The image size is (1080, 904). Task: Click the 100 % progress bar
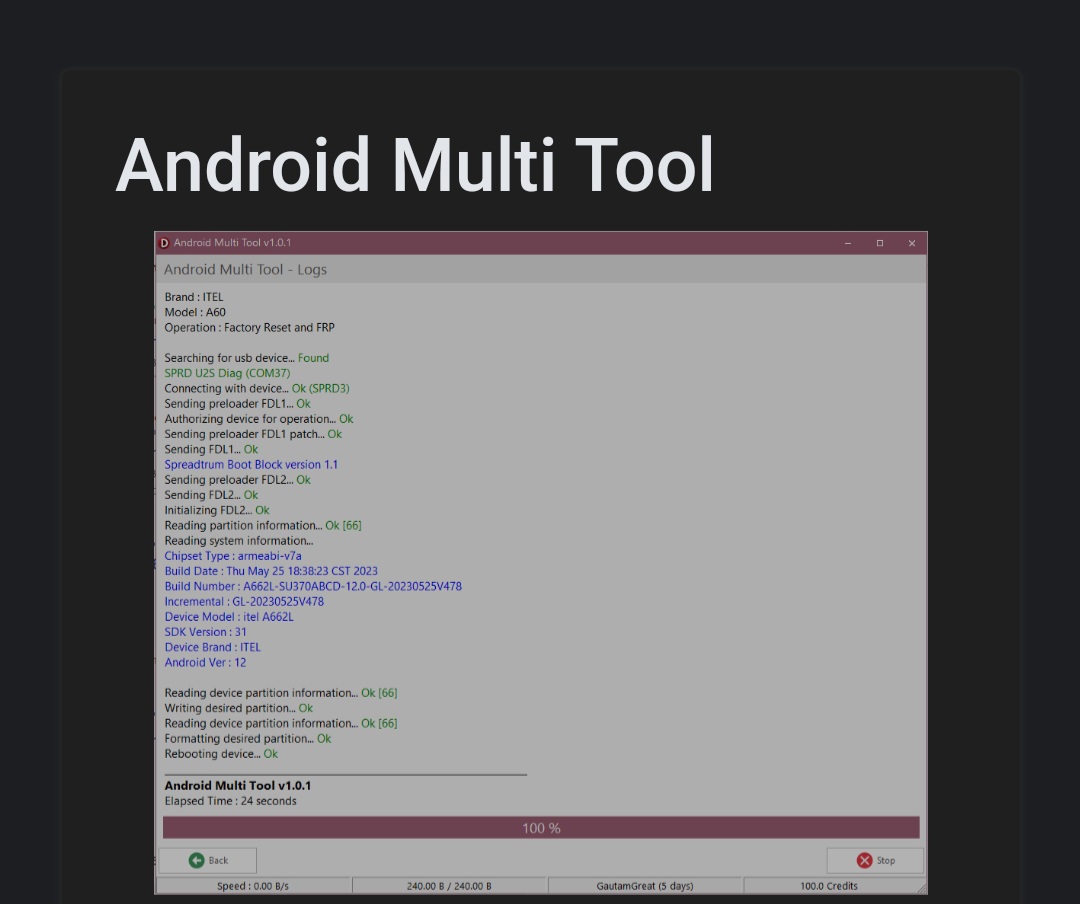(x=541, y=828)
